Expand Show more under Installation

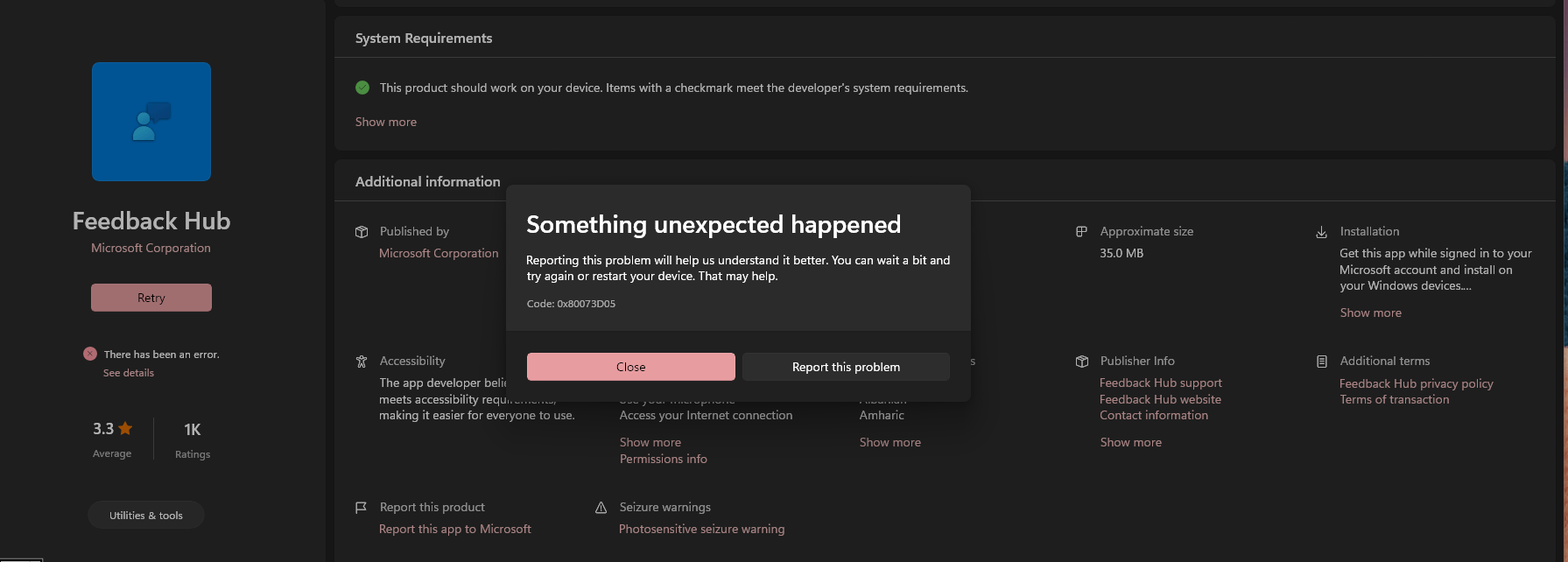point(1370,313)
